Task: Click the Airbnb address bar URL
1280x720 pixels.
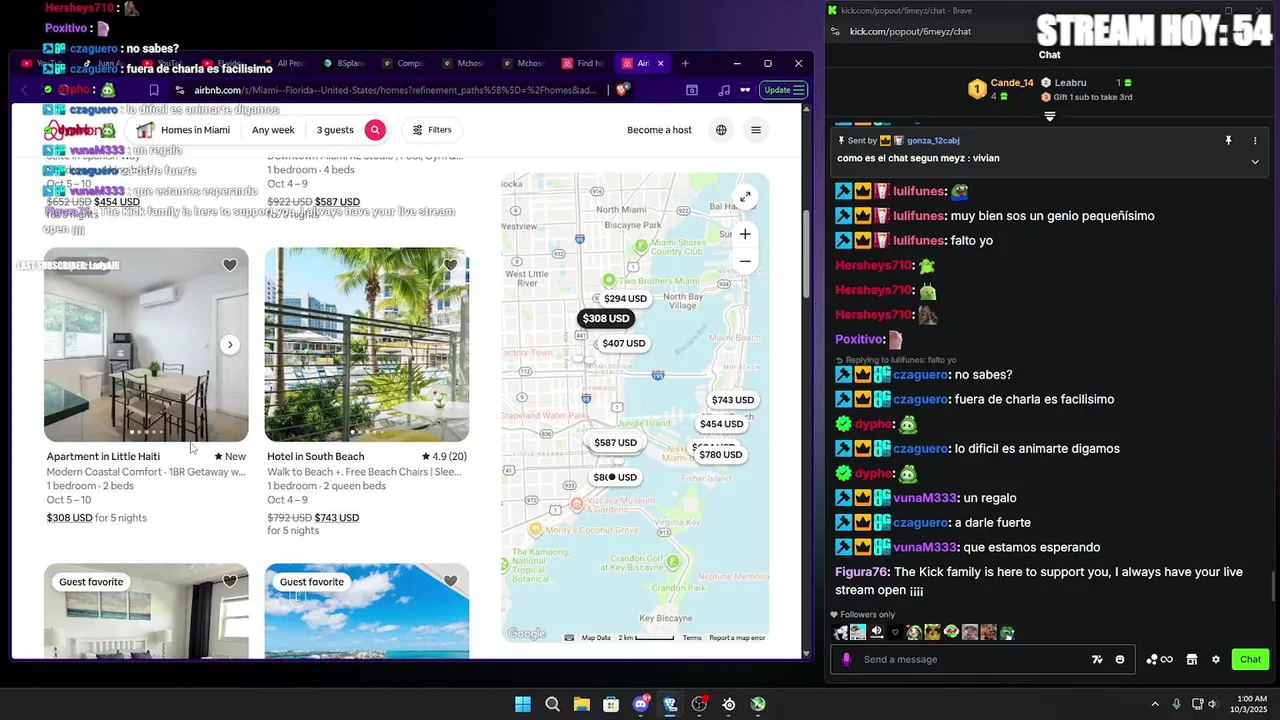Action: pos(395,90)
